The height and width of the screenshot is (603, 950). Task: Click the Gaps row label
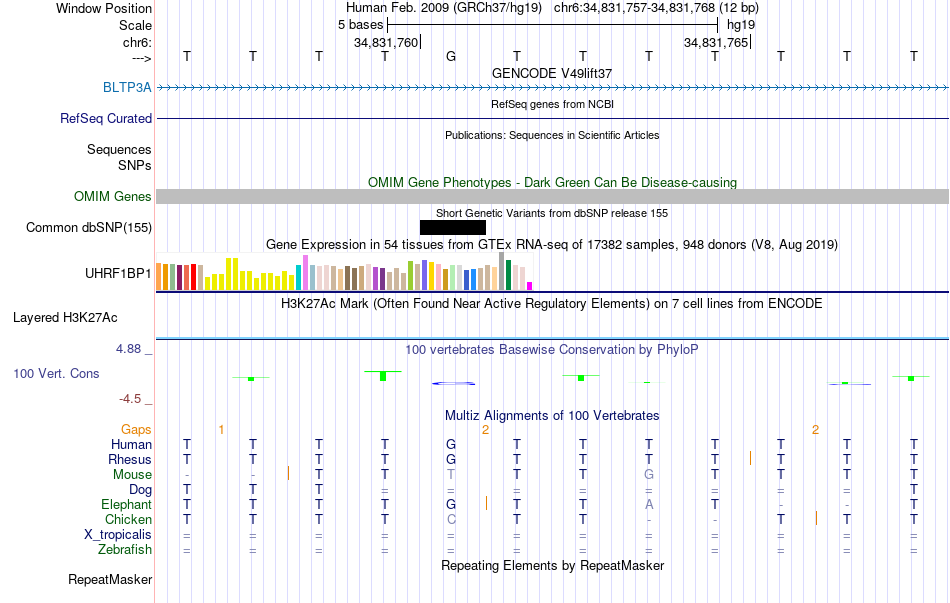click(x=136, y=430)
